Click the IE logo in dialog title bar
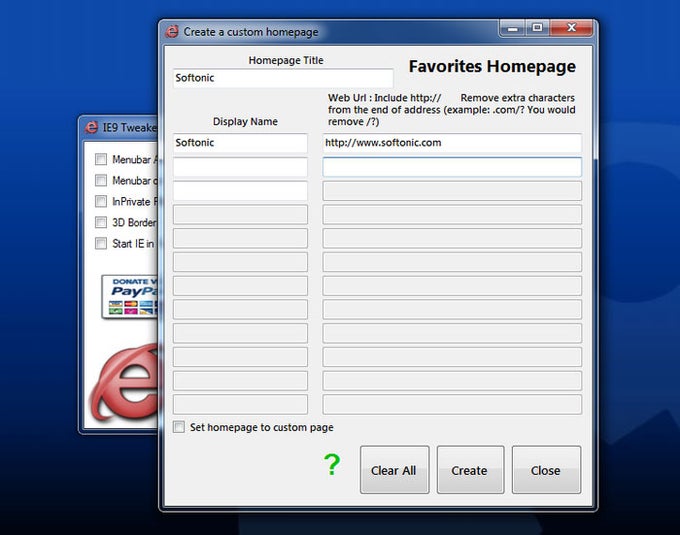This screenshot has height=535, width=680. coord(172,32)
